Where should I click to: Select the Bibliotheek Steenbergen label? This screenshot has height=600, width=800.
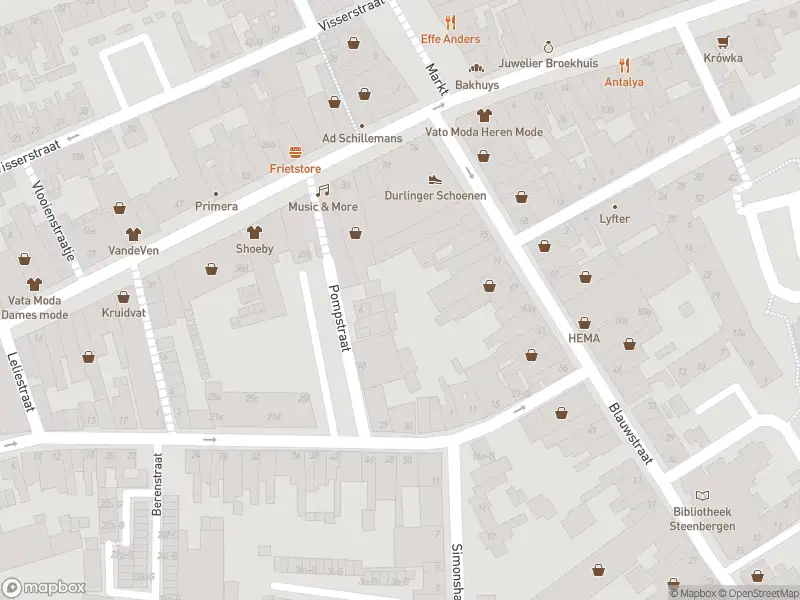(702, 519)
